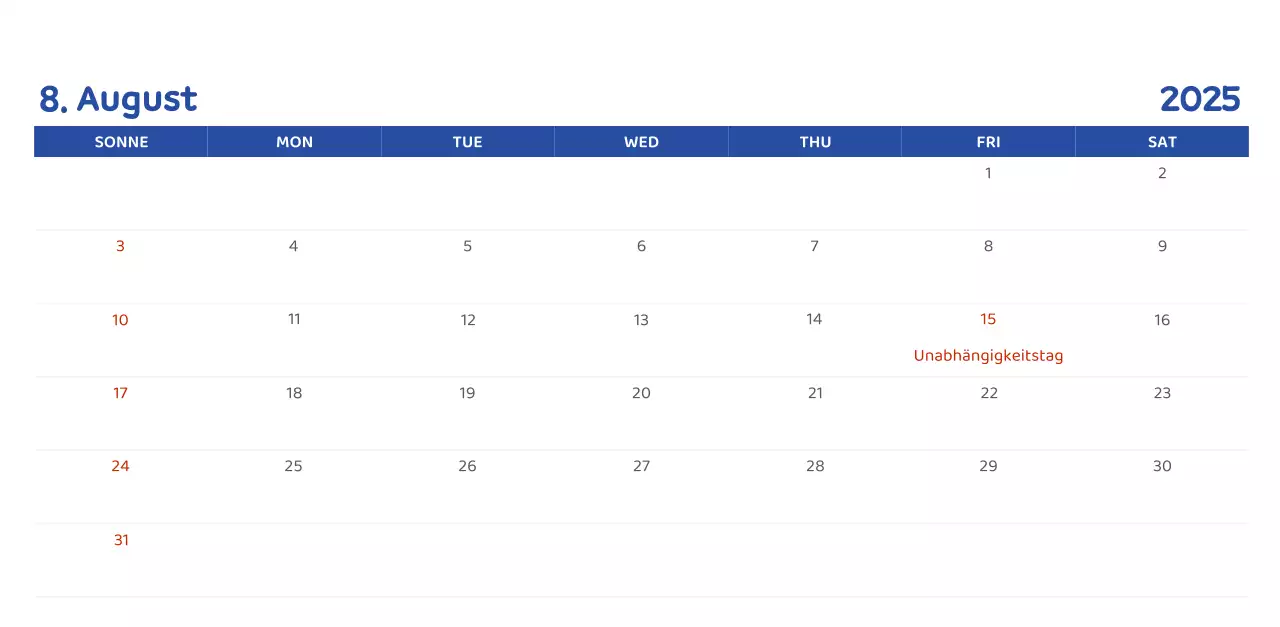Select the THU column header

[815, 142]
